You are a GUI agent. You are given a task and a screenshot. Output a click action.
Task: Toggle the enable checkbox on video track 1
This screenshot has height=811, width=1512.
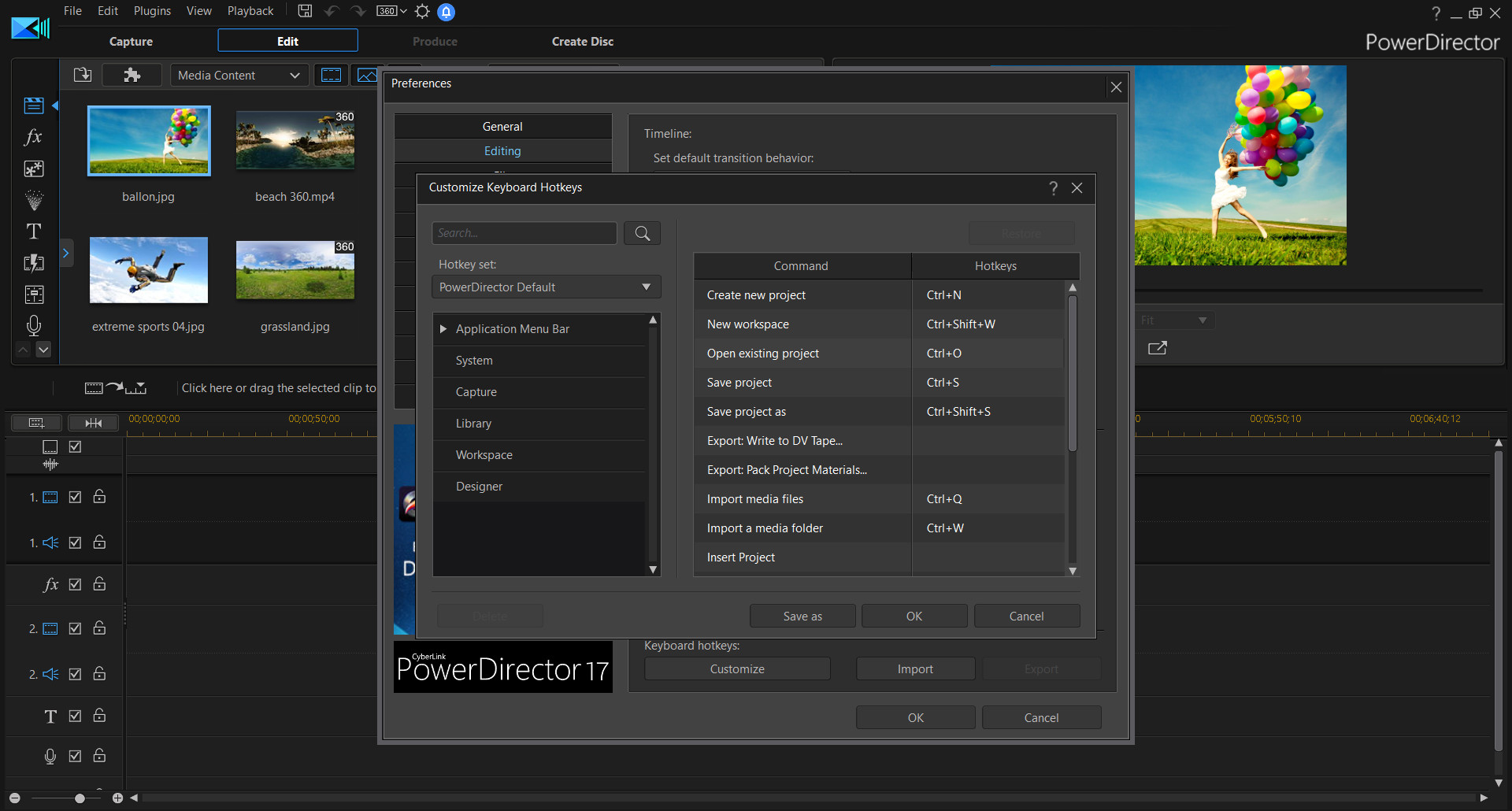click(75, 497)
